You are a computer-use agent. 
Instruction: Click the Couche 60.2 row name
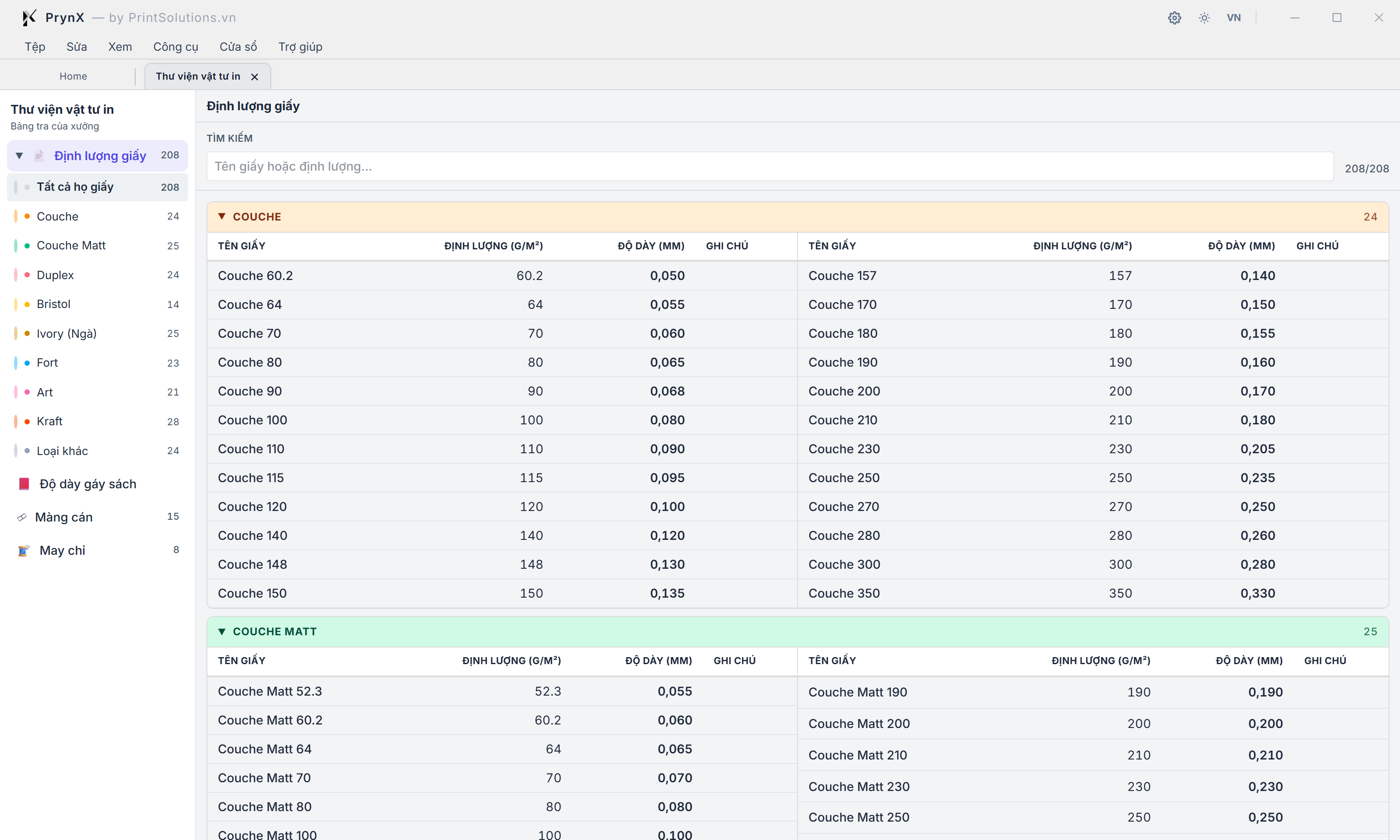point(255,276)
